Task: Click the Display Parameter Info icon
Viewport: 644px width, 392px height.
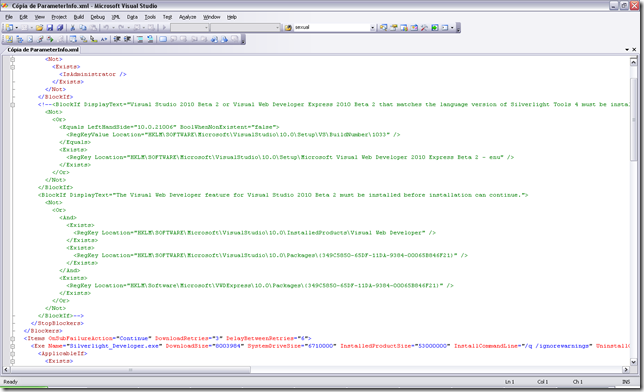Action: (x=83, y=39)
